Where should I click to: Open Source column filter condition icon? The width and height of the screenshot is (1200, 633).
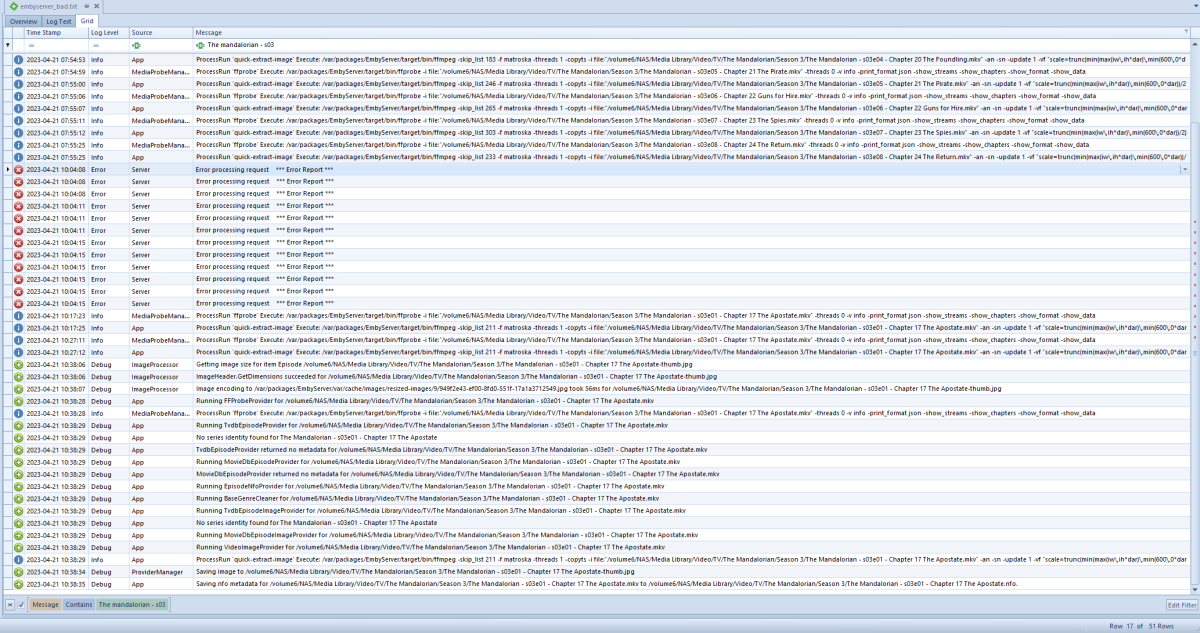[137, 45]
